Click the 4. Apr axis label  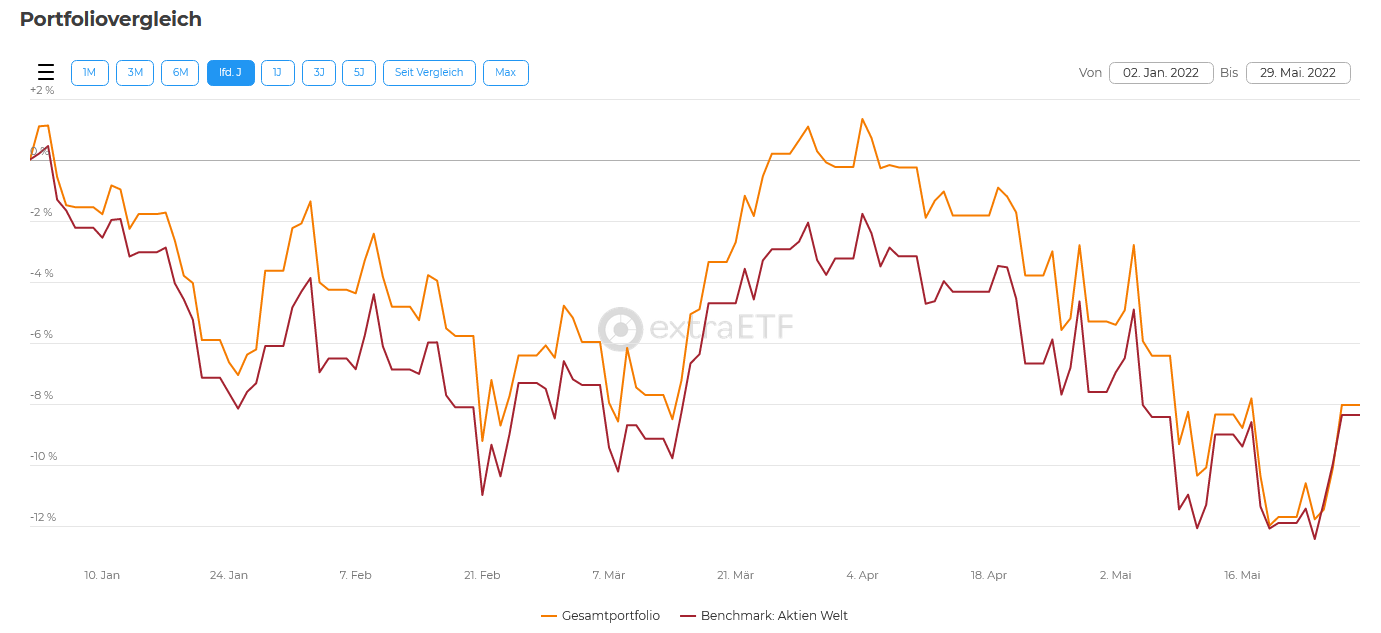tap(862, 575)
